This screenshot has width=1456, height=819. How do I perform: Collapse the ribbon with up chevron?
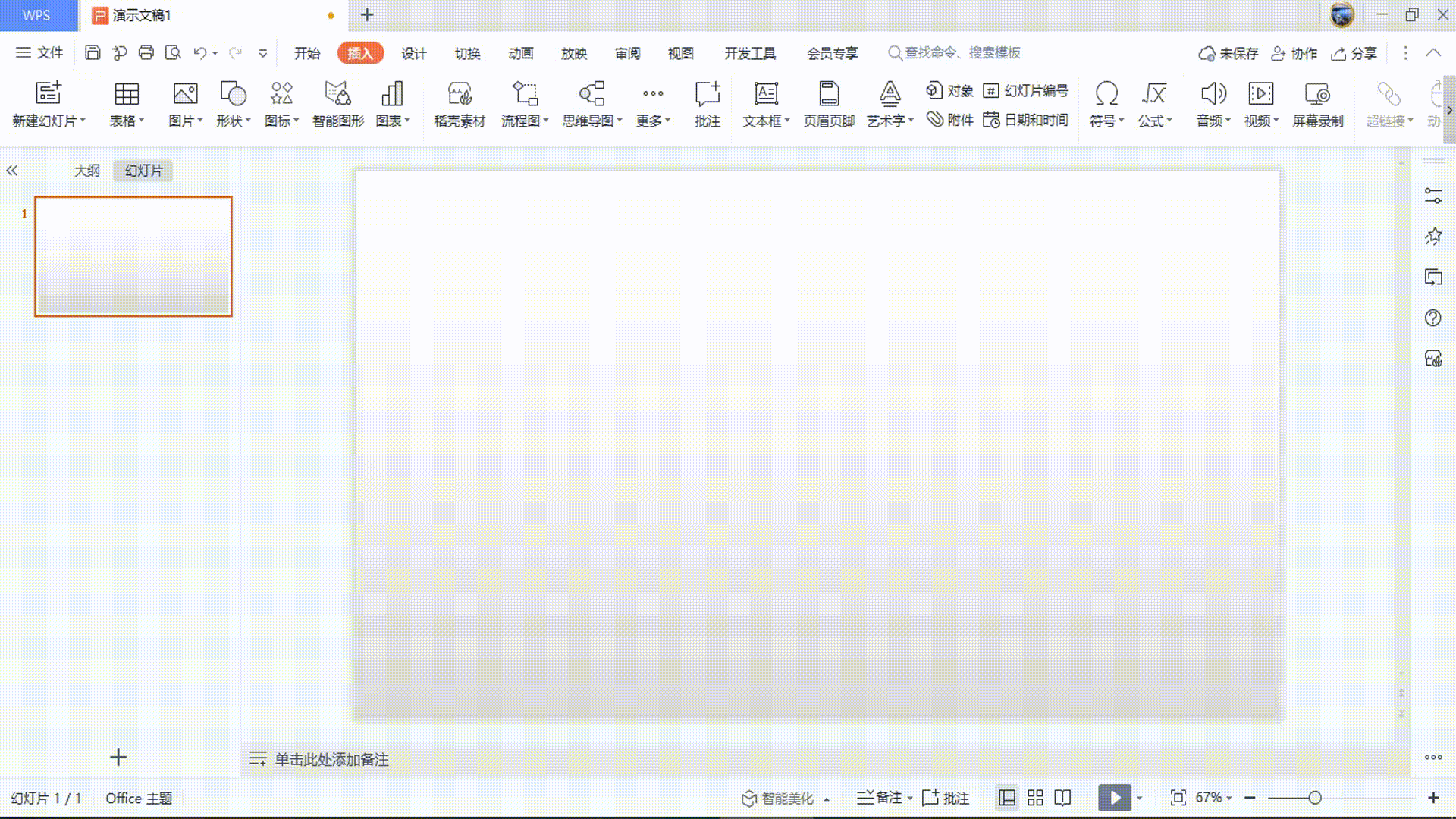click(1433, 52)
